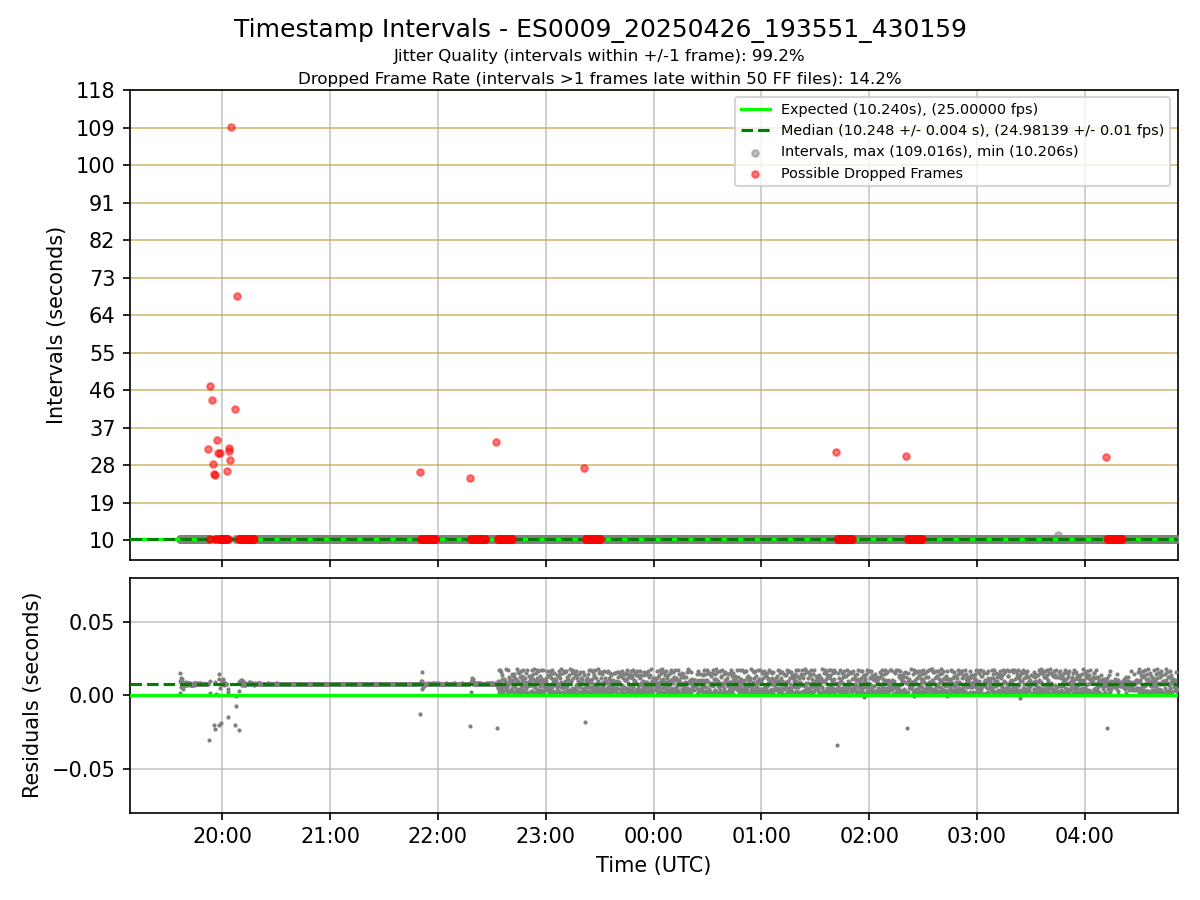
Task: Click the red point at 33 seconds near 22:30
Action: tap(496, 442)
